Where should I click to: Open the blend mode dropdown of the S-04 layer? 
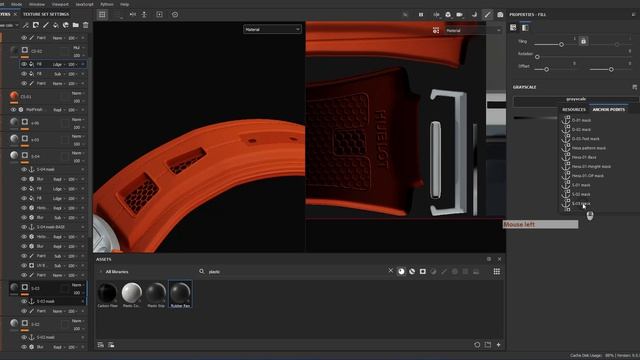point(78,153)
